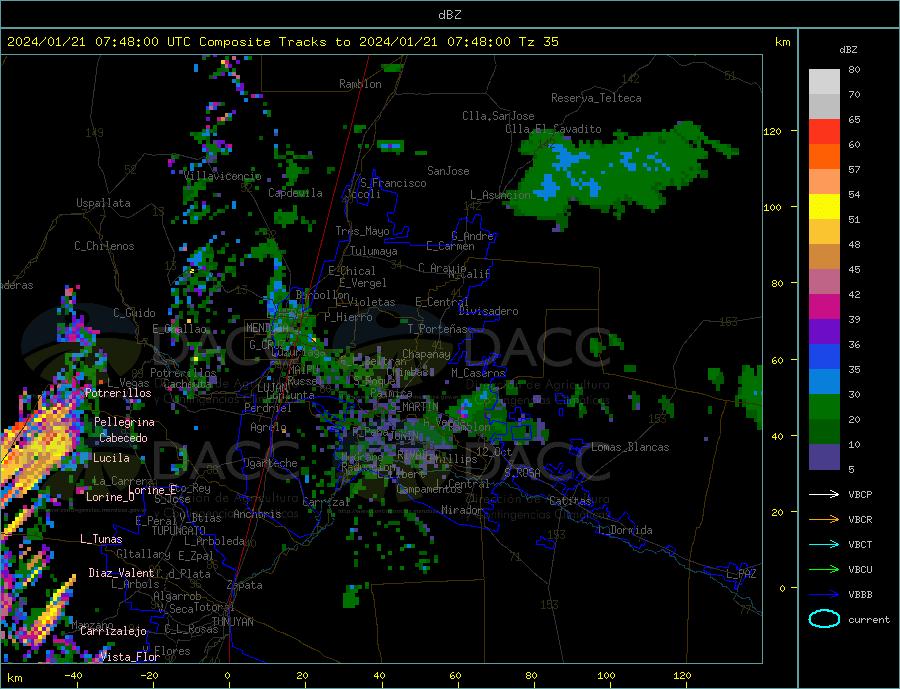Click the VBCT legend label
This screenshot has width=900, height=689.
click(860, 544)
